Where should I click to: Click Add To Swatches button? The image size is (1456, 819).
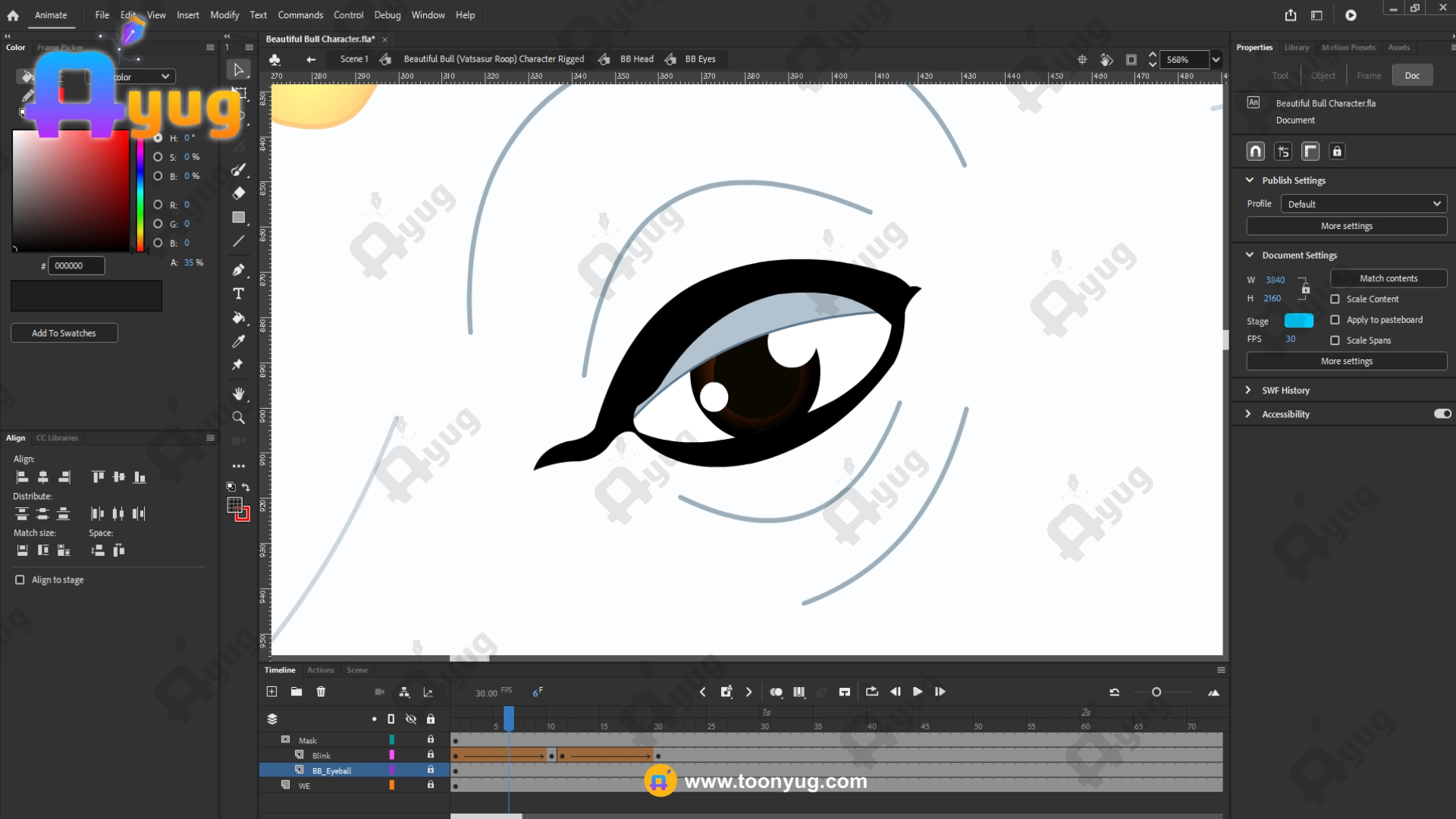point(64,333)
